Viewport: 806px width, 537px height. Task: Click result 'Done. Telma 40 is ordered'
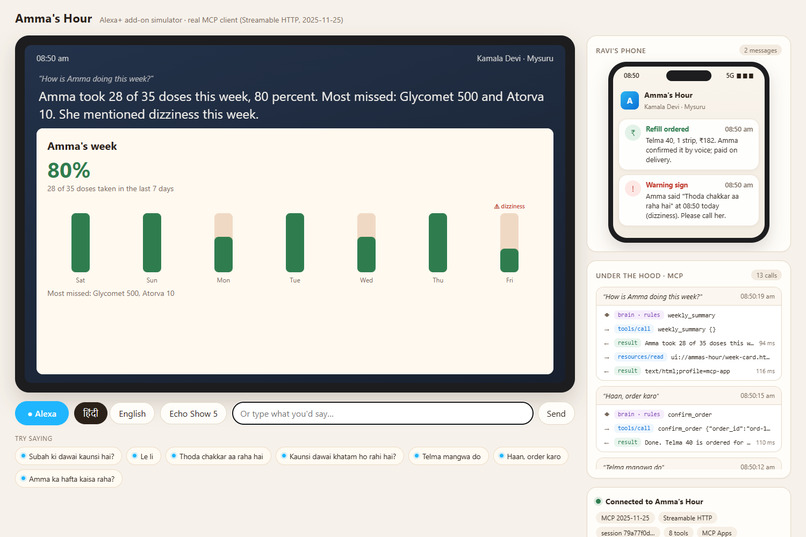click(x=689, y=442)
